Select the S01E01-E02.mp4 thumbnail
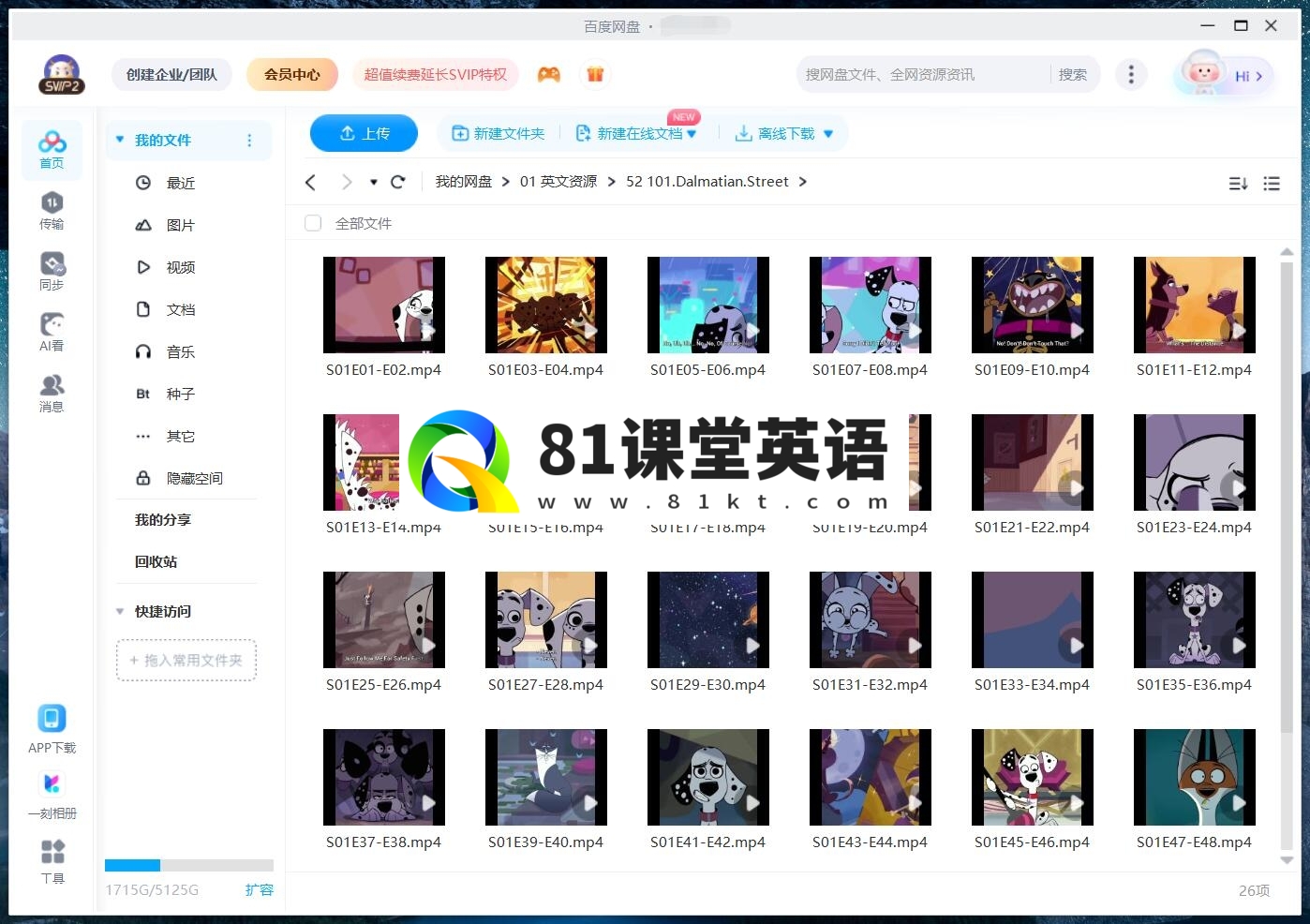Screen dimensions: 1310x924 (x=384, y=305)
